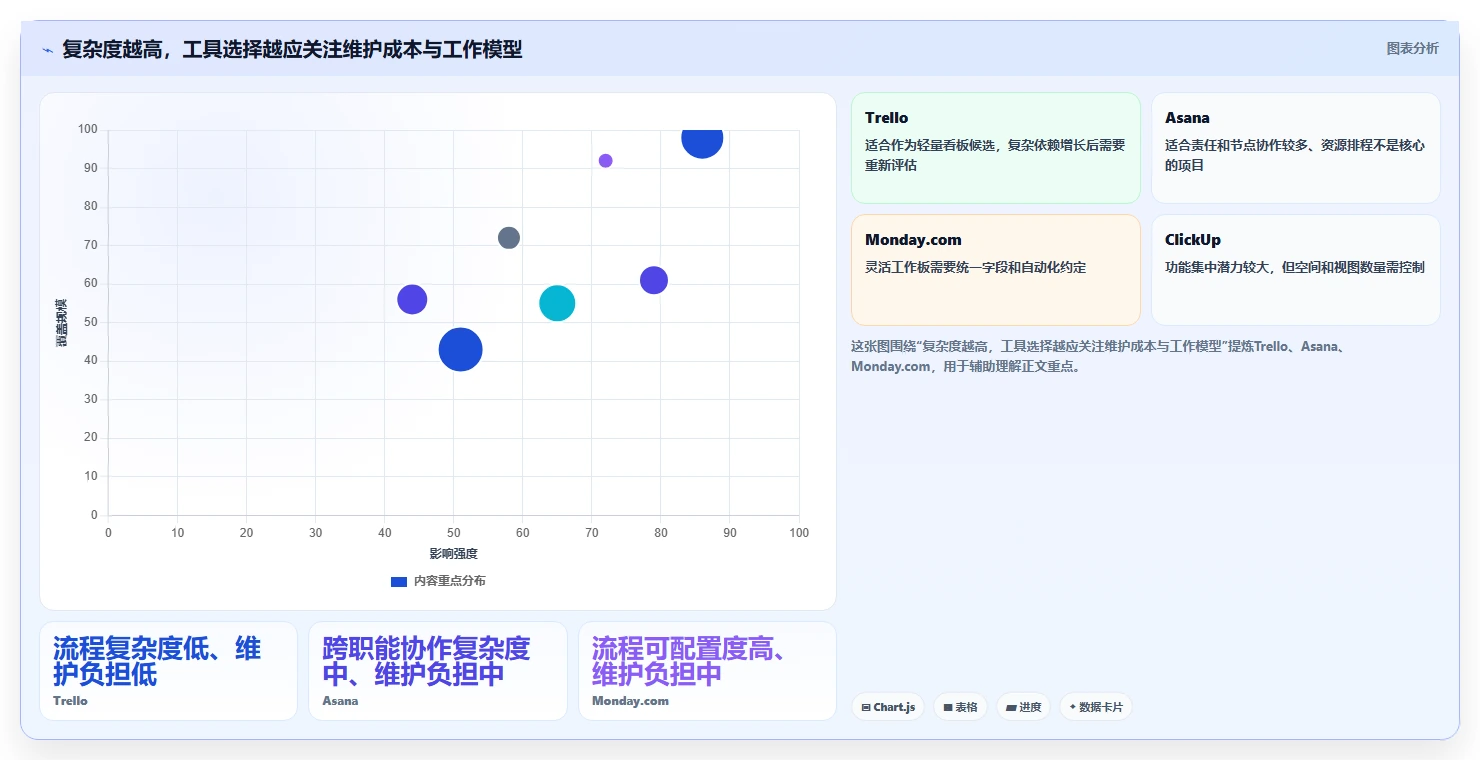Open the Trello description card
This screenshot has width=1480, height=760.
pos(996,148)
